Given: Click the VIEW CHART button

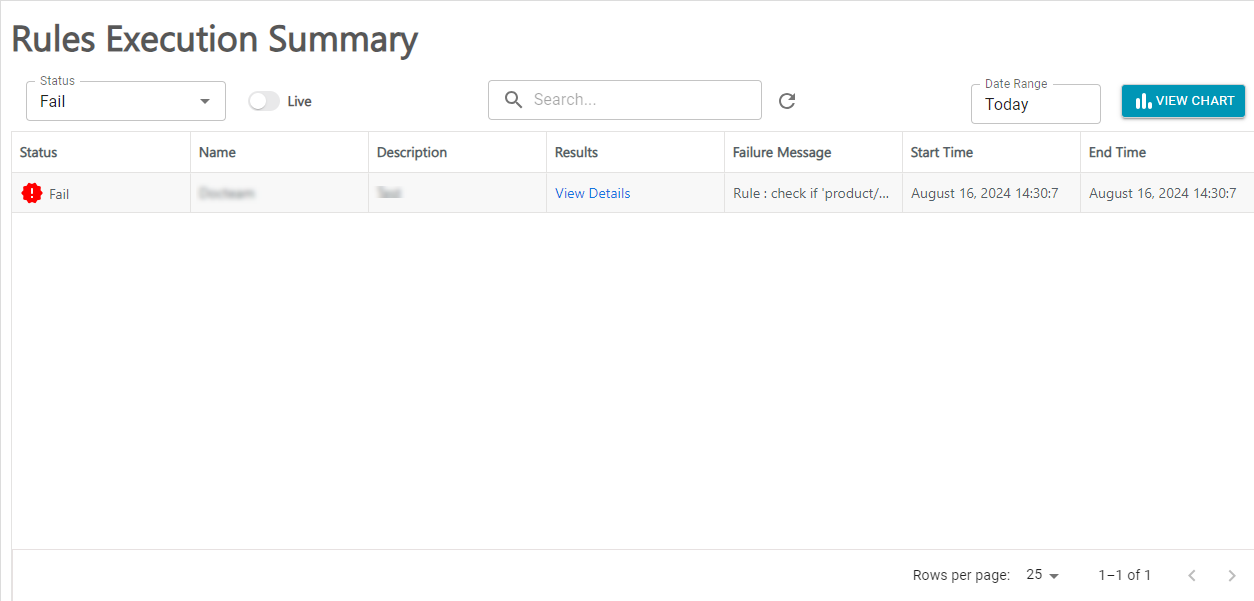Looking at the screenshot, I should coord(1183,101).
